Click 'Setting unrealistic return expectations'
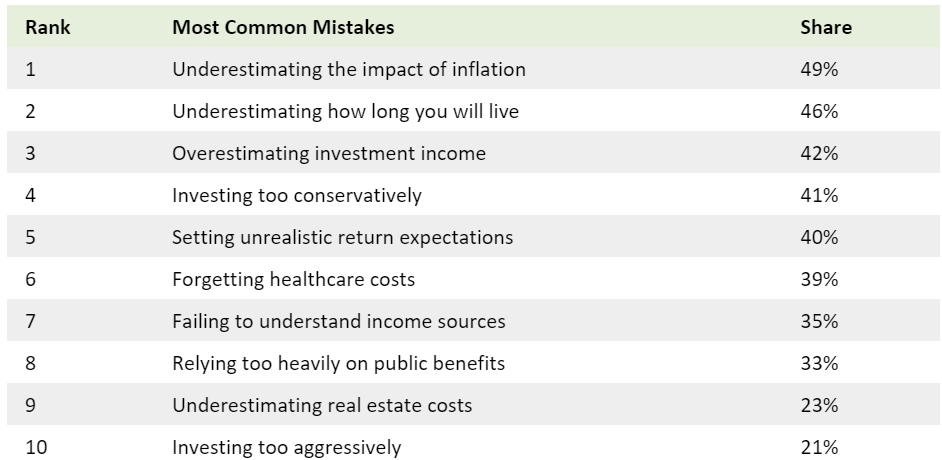This screenshot has width=942, height=460. (x=342, y=238)
